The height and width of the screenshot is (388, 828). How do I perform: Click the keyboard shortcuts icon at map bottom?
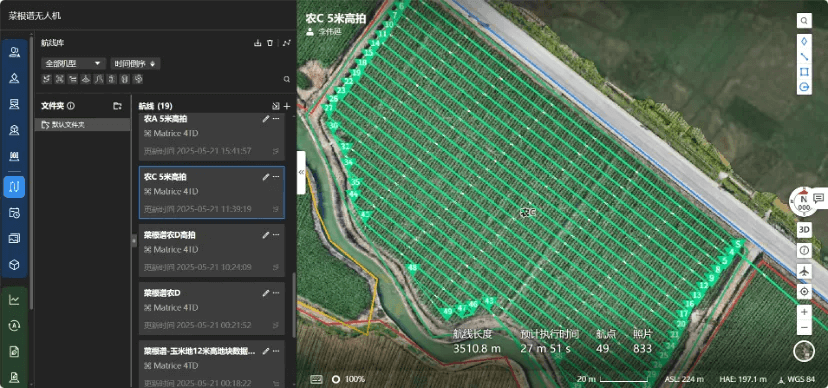pyautogui.click(x=316, y=379)
